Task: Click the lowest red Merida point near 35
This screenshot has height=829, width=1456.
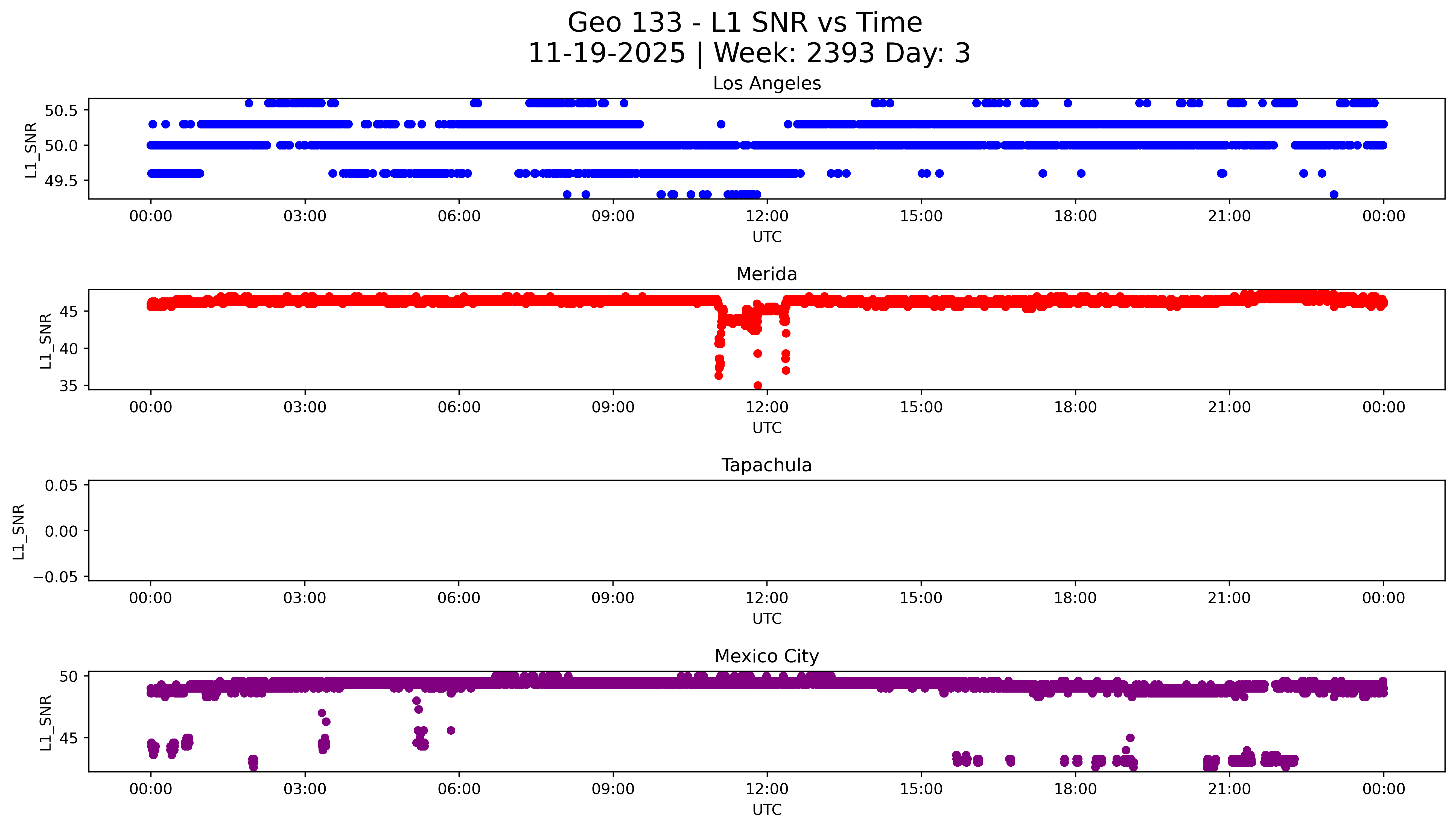Action: click(757, 385)
